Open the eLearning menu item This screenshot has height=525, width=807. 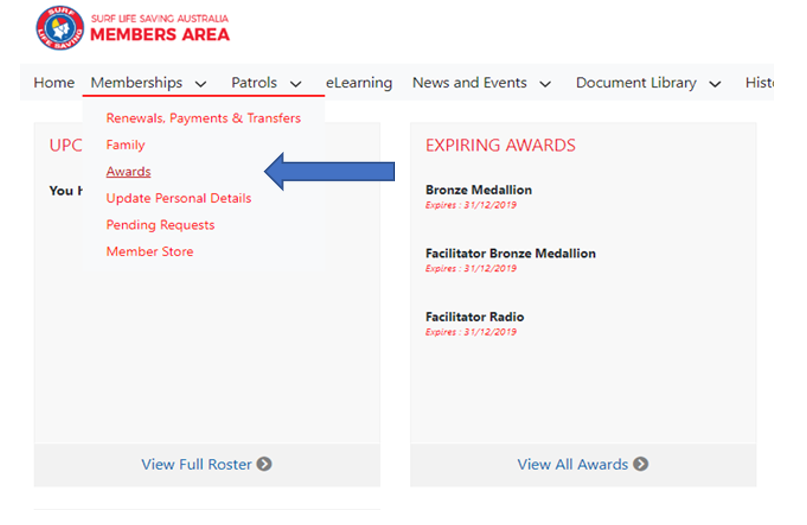(359, 83)
